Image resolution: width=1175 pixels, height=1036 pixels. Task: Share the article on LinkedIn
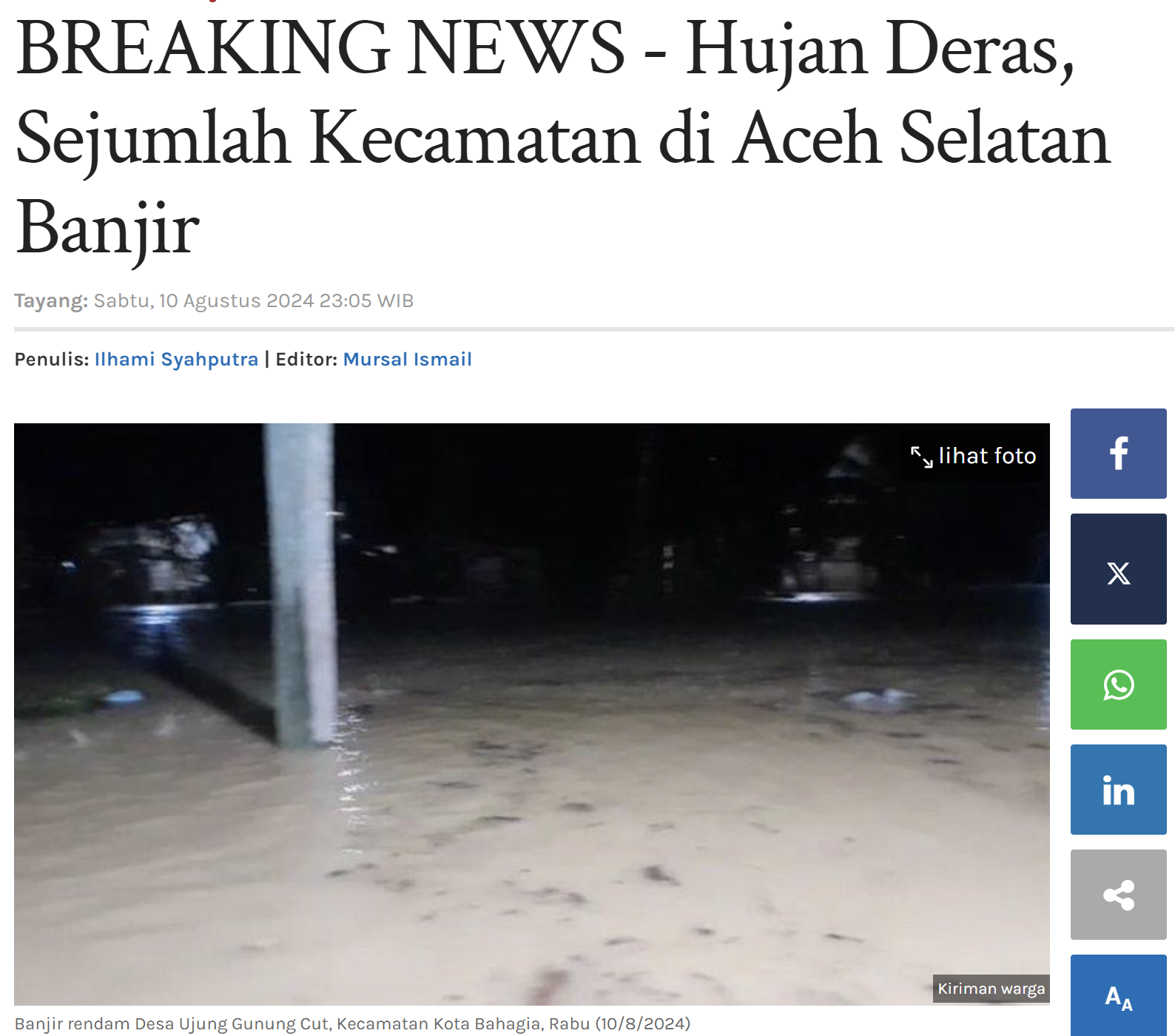point(1118,790)
